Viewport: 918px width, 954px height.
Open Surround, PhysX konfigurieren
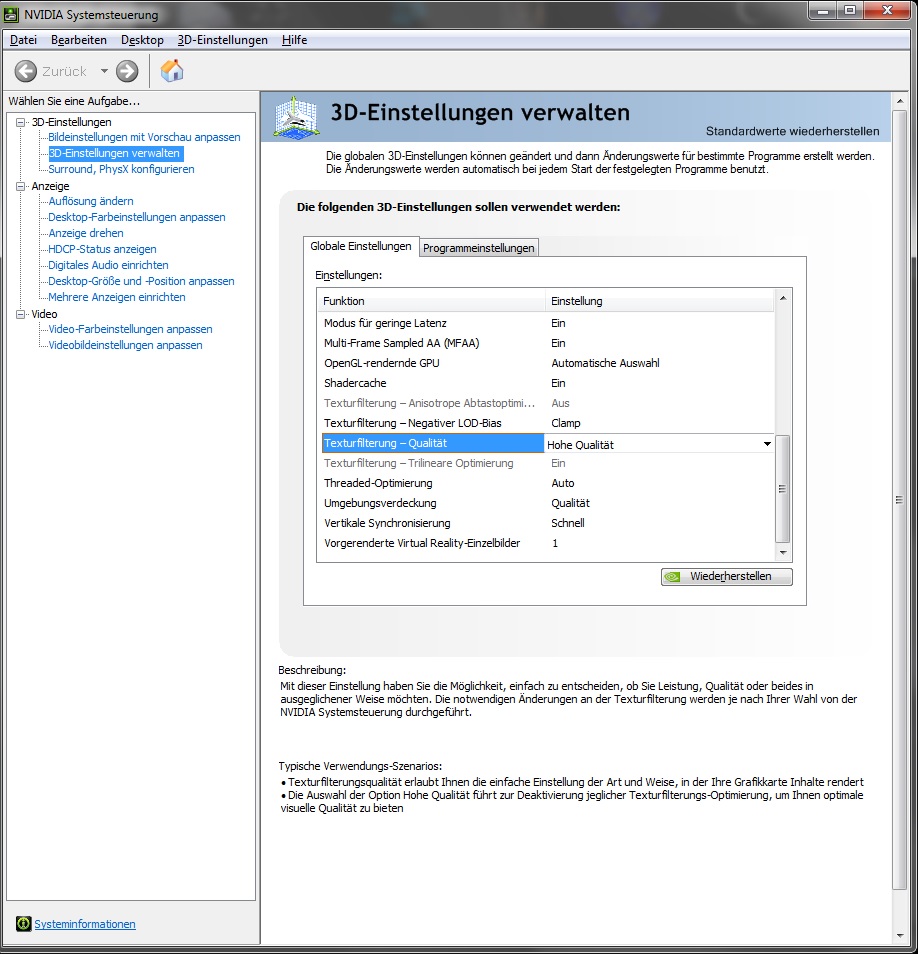121,169
